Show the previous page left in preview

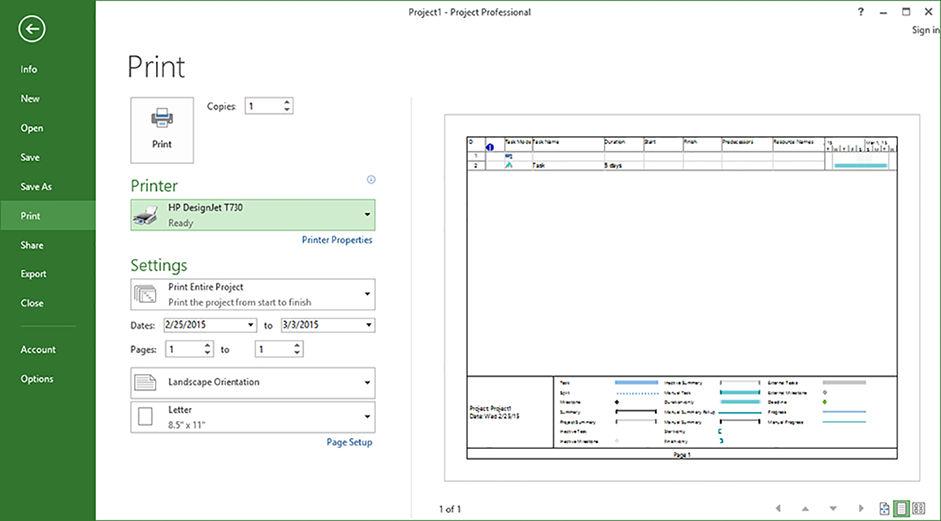[778, 508]
